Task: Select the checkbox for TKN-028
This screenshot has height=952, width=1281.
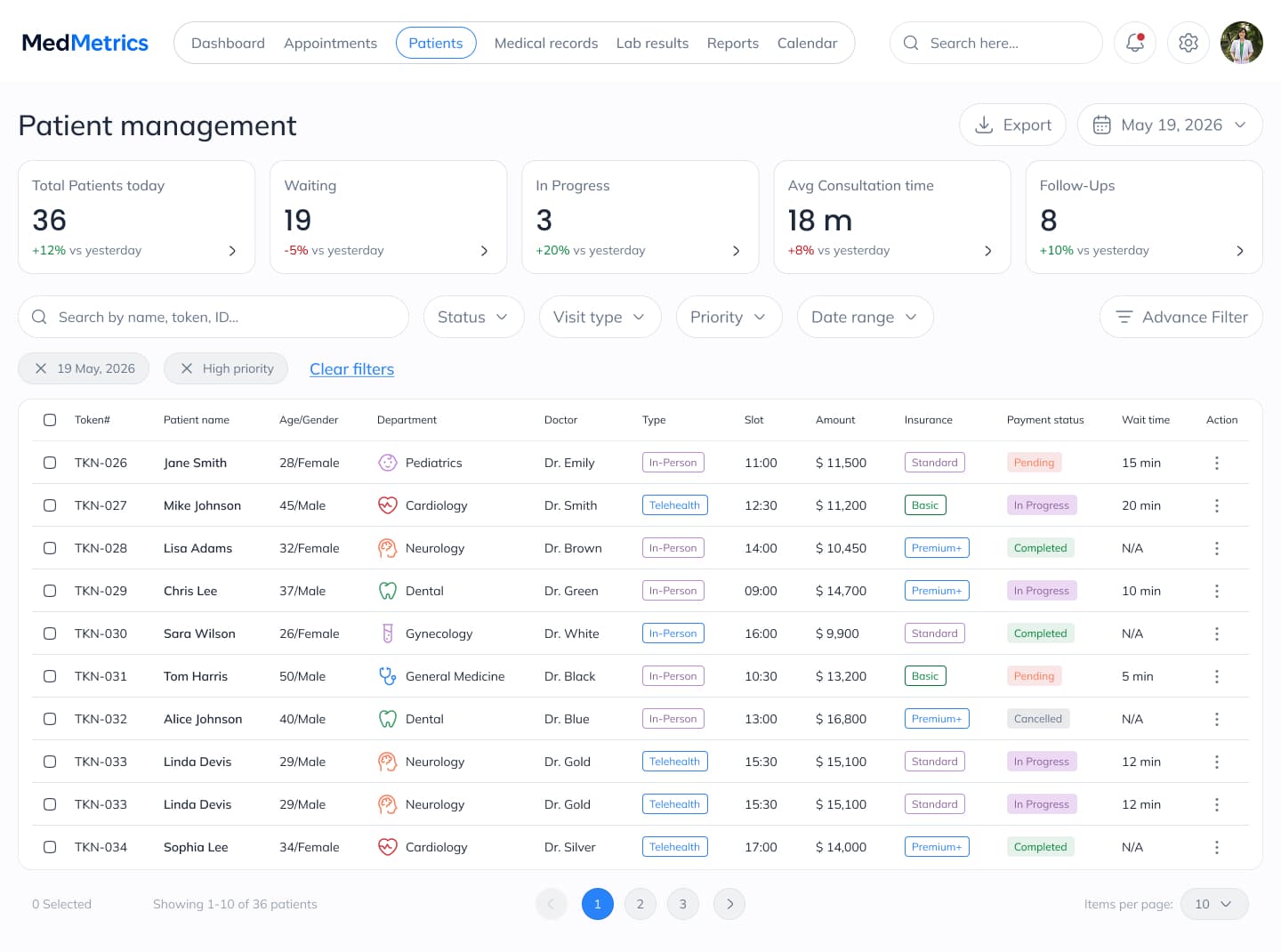Action: coord(50,548)
